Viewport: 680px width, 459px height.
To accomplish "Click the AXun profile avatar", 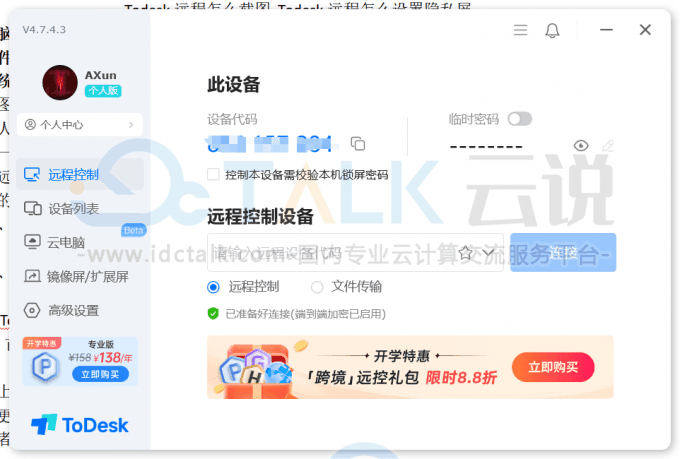I will coord(60,82).
